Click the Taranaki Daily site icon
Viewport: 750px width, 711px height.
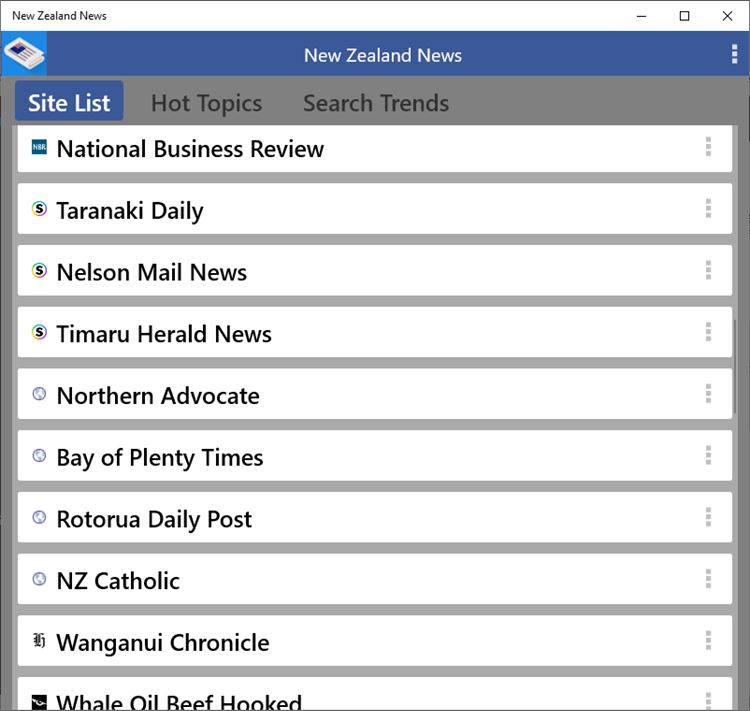39,209
